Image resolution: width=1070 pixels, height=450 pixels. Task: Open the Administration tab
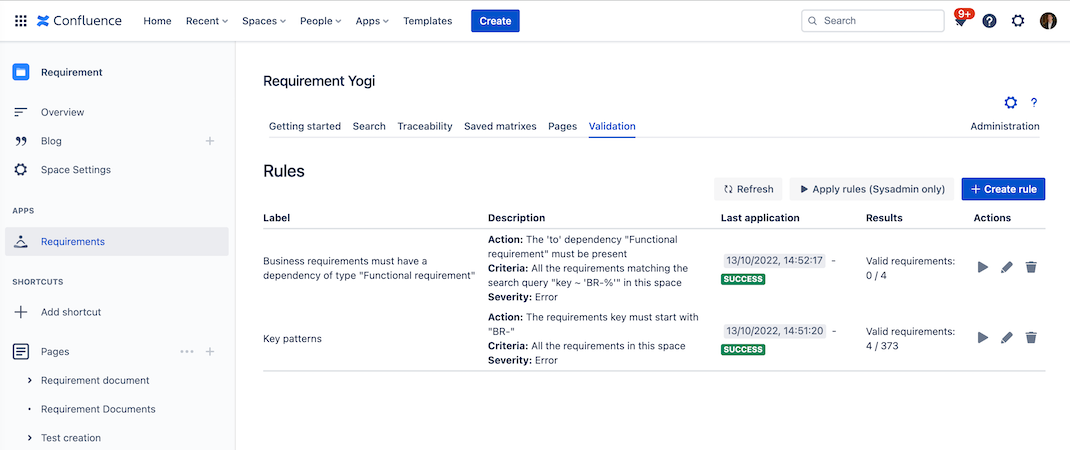pos(1005,126)
